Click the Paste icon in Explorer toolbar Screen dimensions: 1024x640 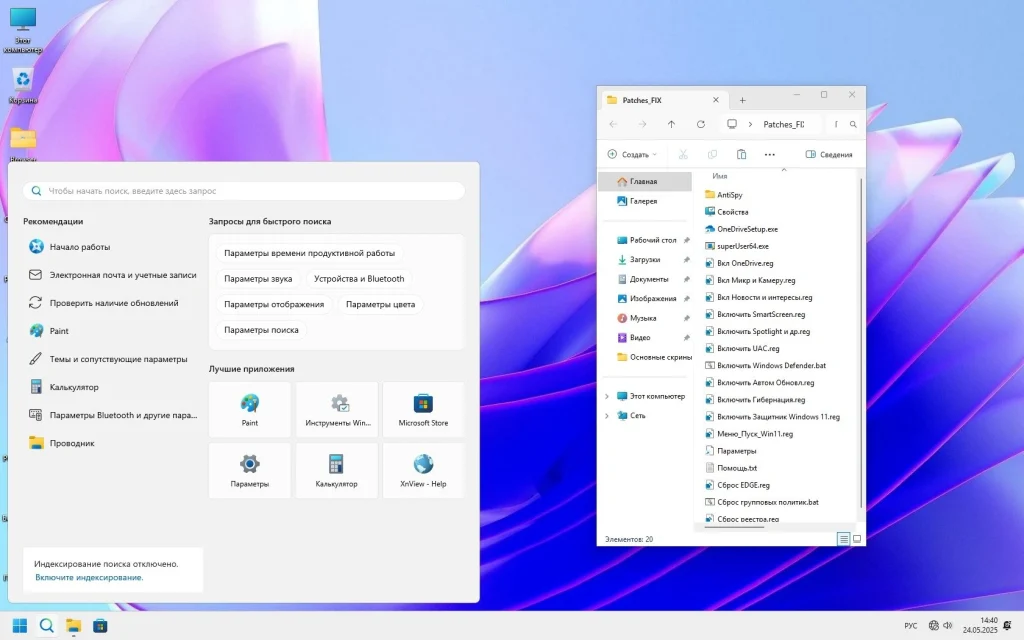pyautogui.click(x=740, y=154)
